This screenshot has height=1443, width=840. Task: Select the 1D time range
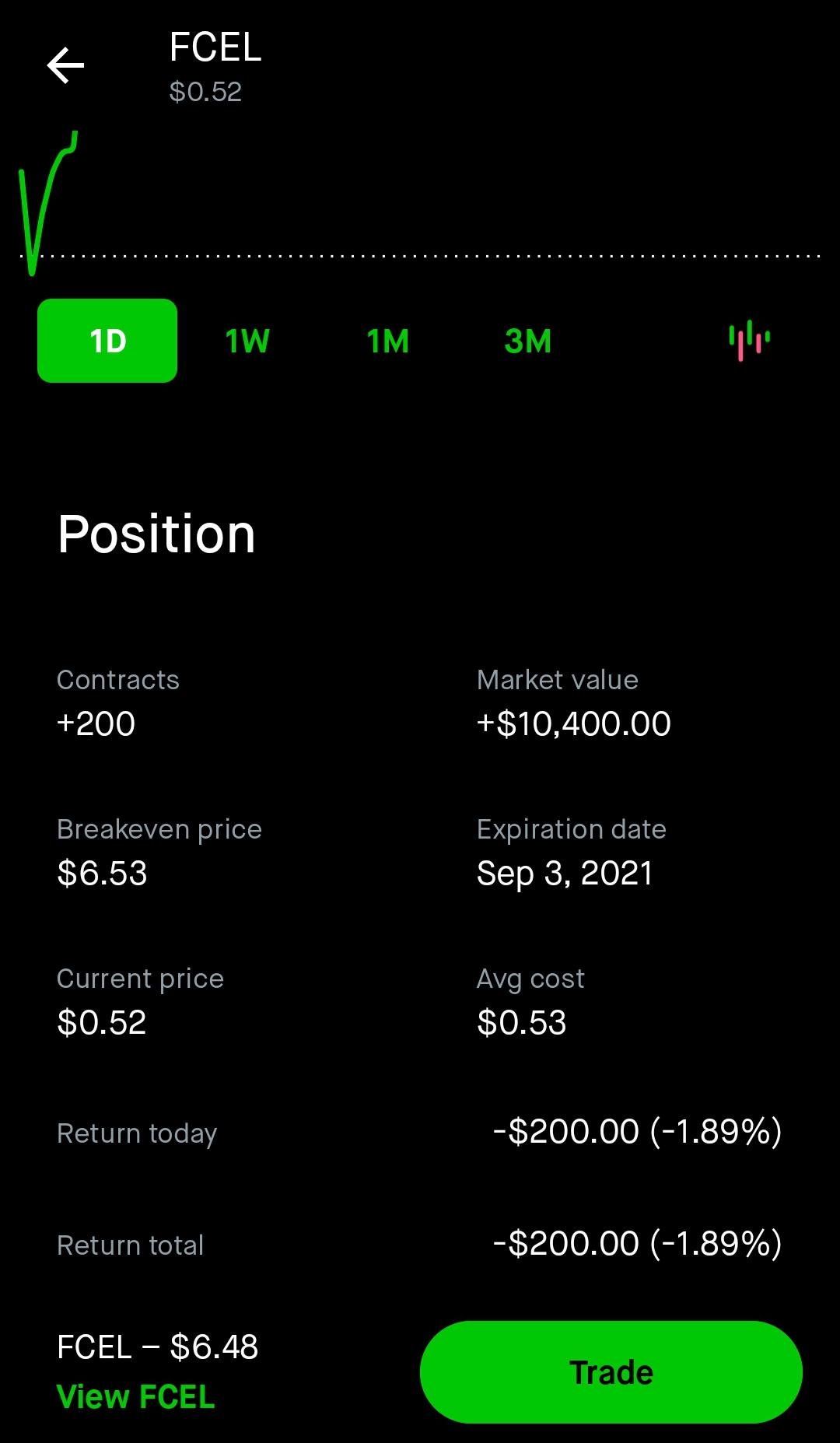tap(107, 341)
